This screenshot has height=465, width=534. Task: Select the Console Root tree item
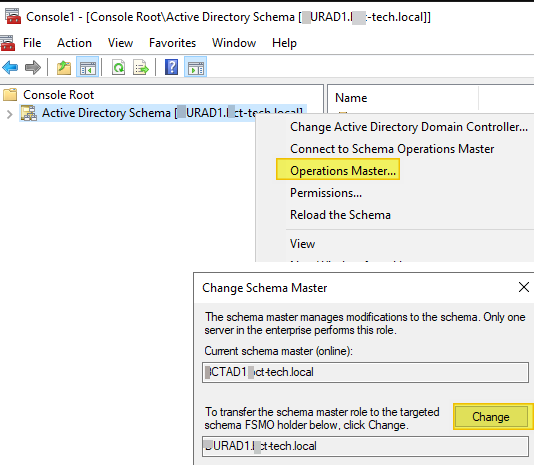58,95
